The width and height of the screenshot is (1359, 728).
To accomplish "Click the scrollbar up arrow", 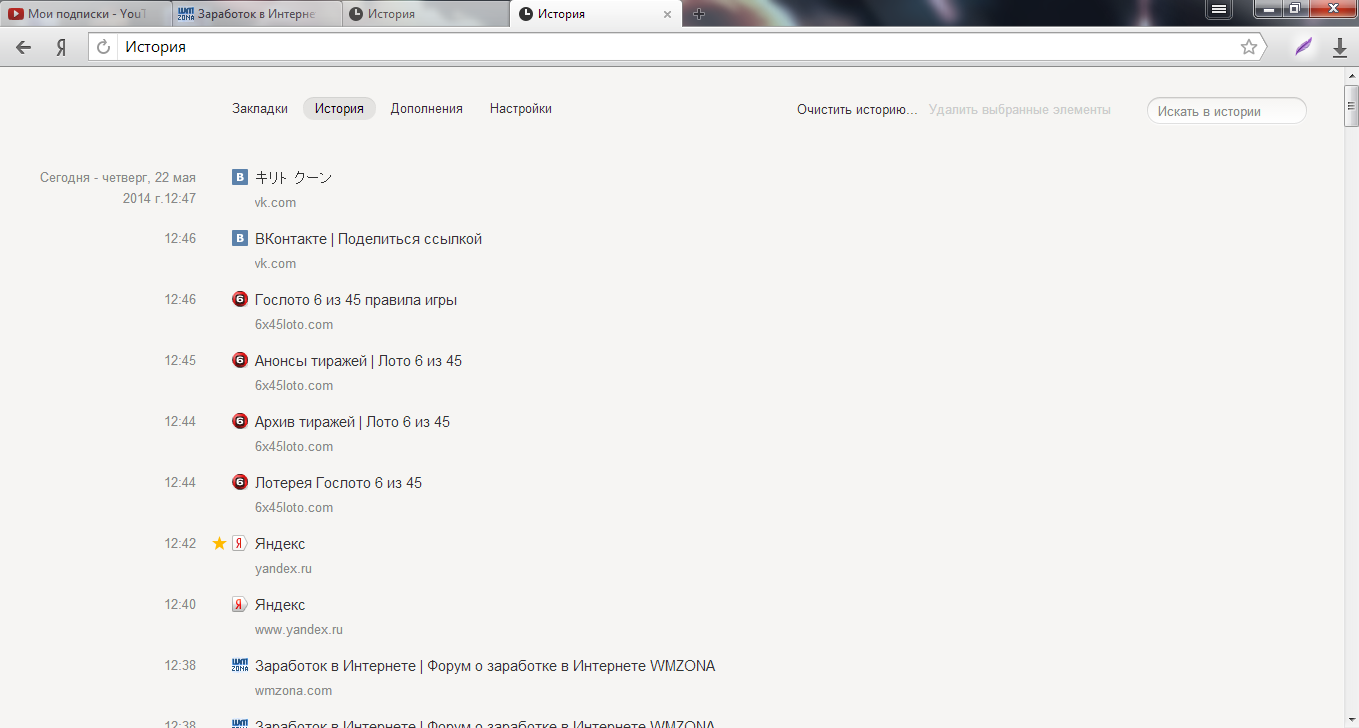I will tap(1351, 76).
